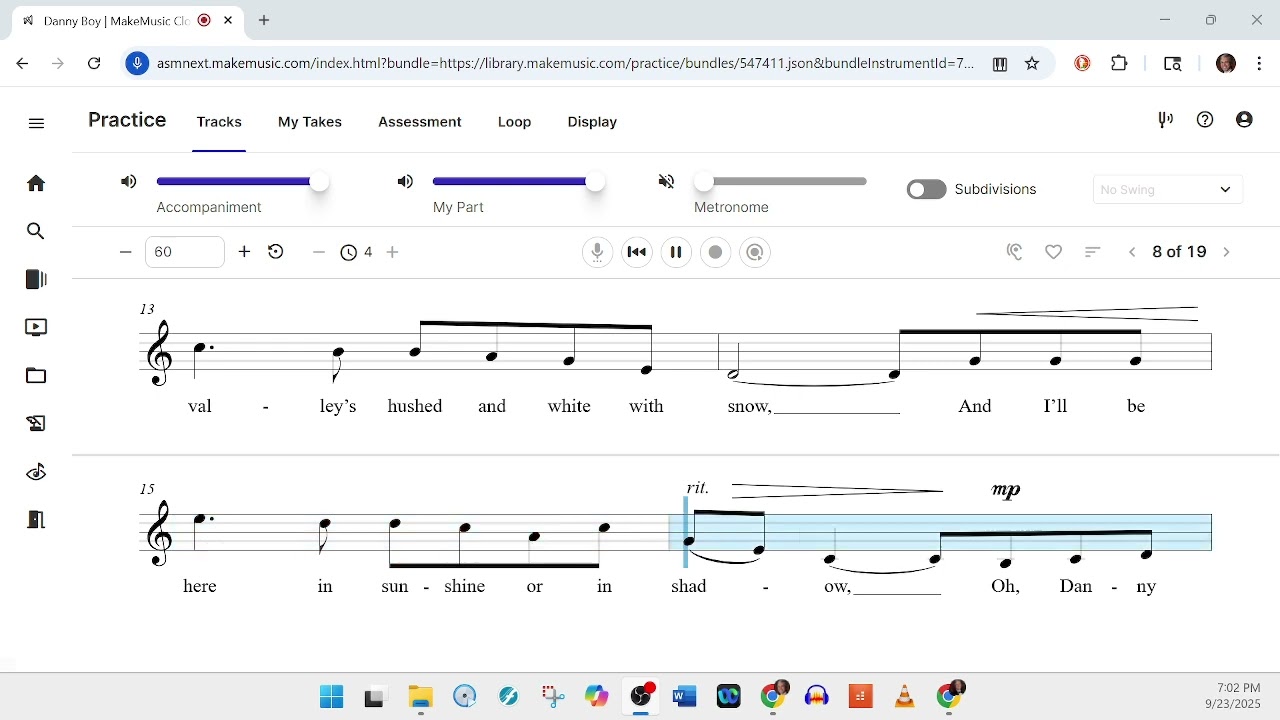This screenshot has width=1280, height=720.
Task: Click the My Part volume slider
Action: (x=514, y=181)
